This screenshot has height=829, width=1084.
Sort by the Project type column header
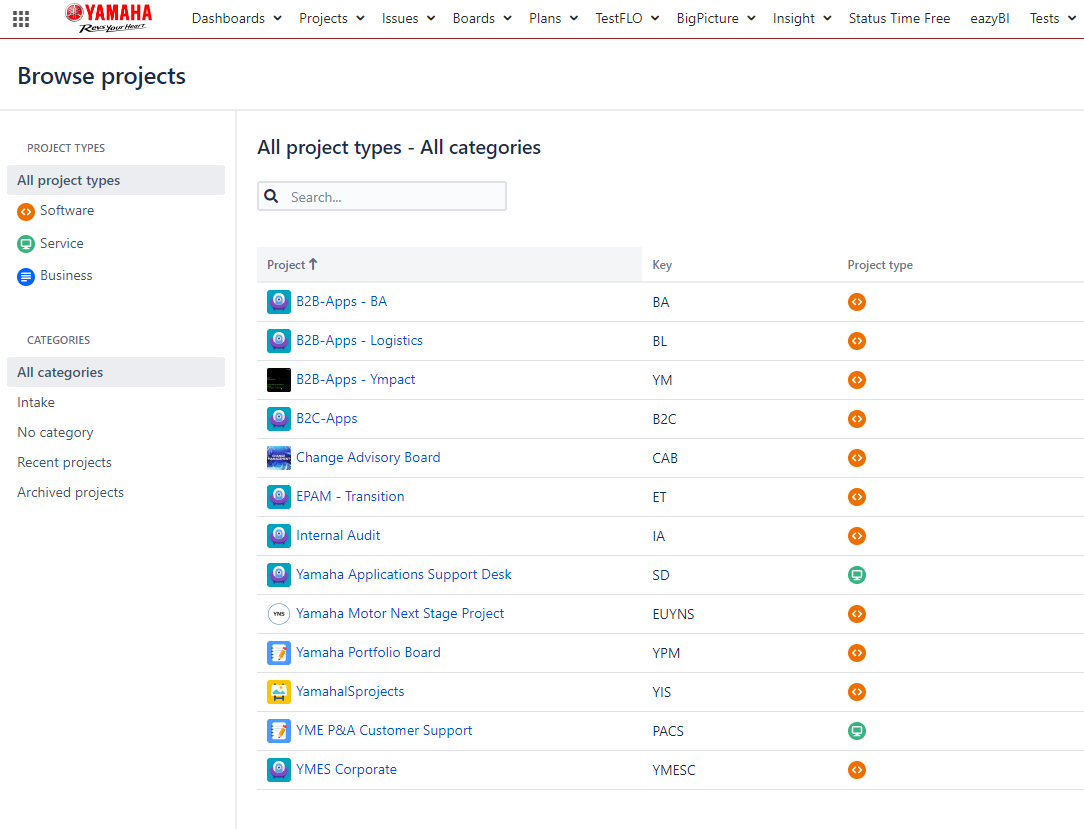click(880, 265)
